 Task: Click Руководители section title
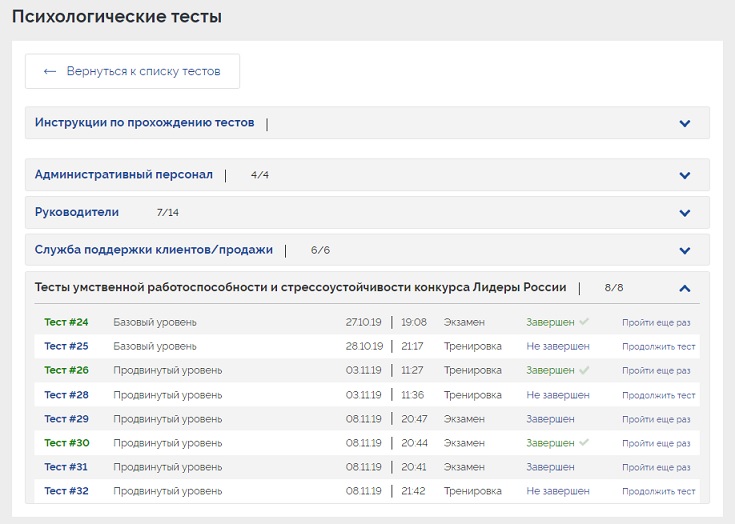click(77, 212)
